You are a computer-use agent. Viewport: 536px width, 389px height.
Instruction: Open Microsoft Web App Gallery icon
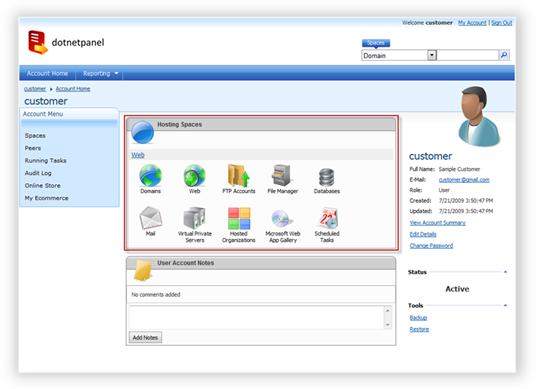282,218
